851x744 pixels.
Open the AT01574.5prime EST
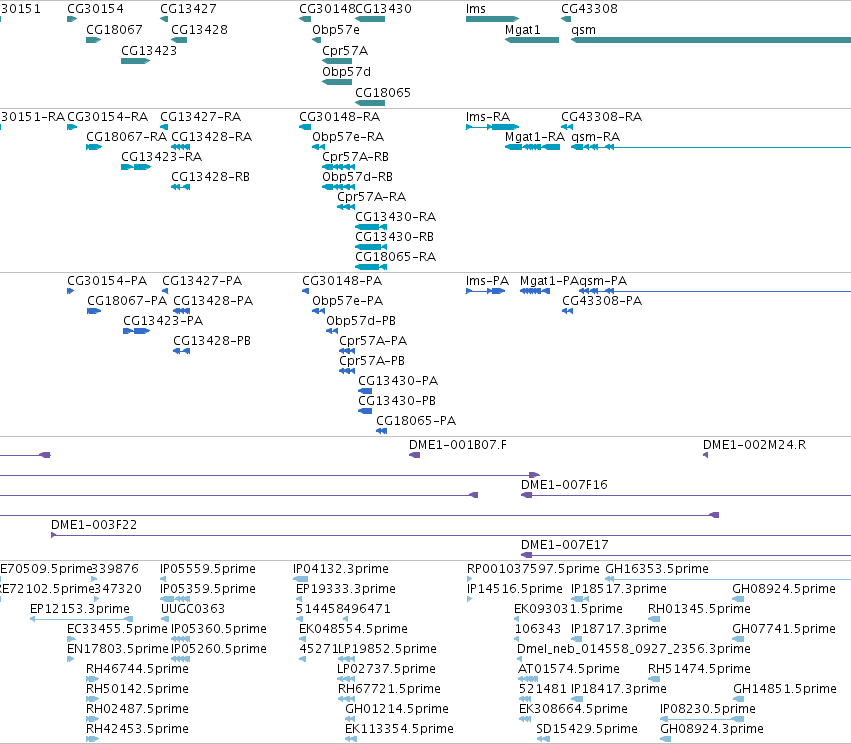click(528, 679)
